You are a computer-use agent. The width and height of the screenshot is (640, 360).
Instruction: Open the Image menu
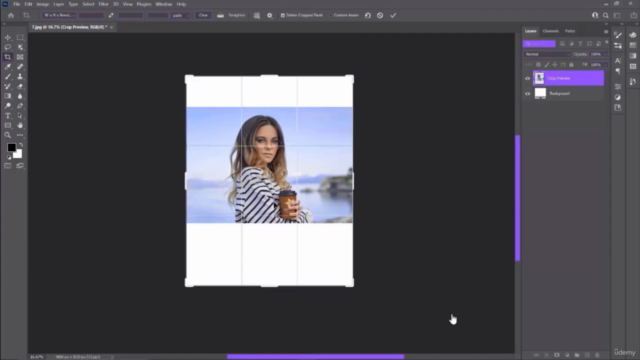pos(43,4)
